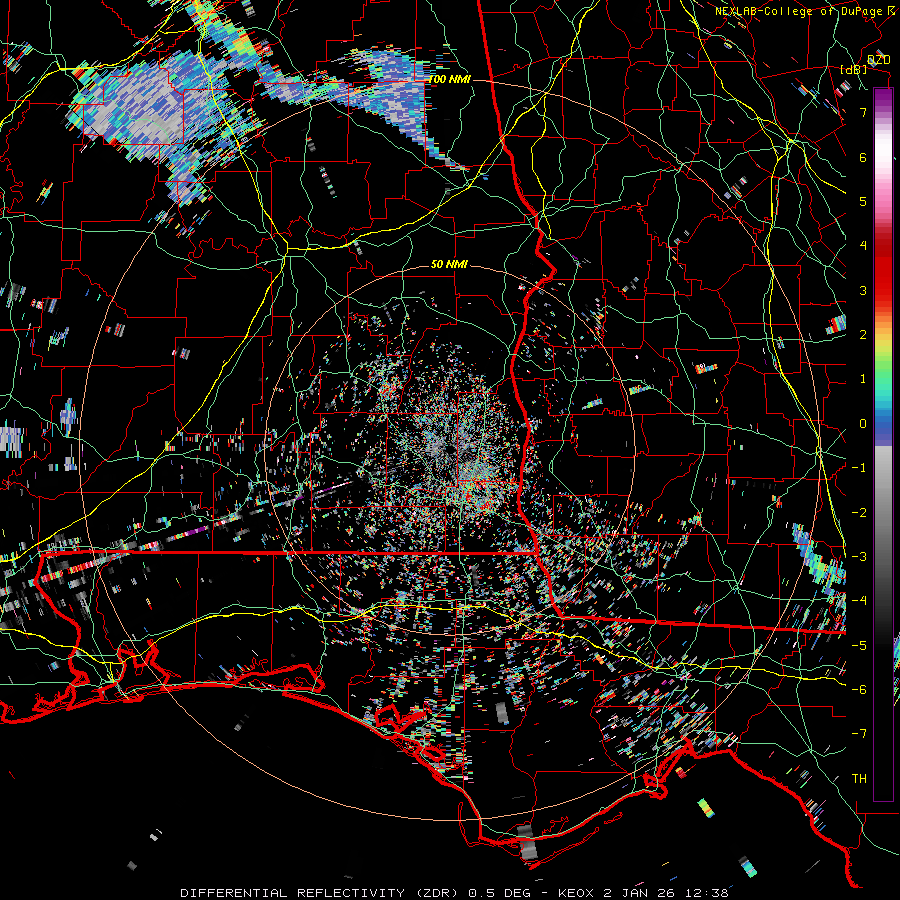
Task: Click the -7 value on the color scale
Action: (859, 734)
